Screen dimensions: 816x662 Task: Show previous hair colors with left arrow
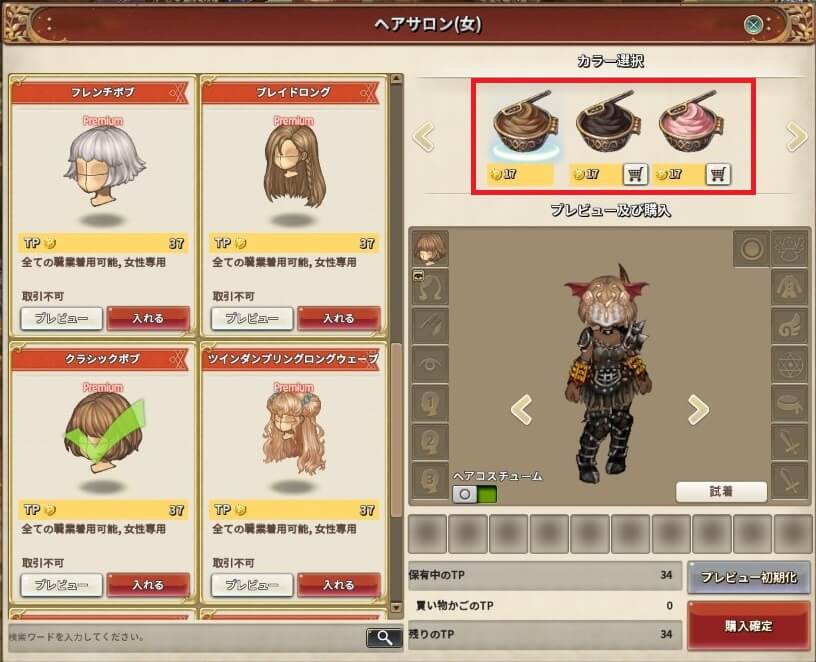click(424, 137)
